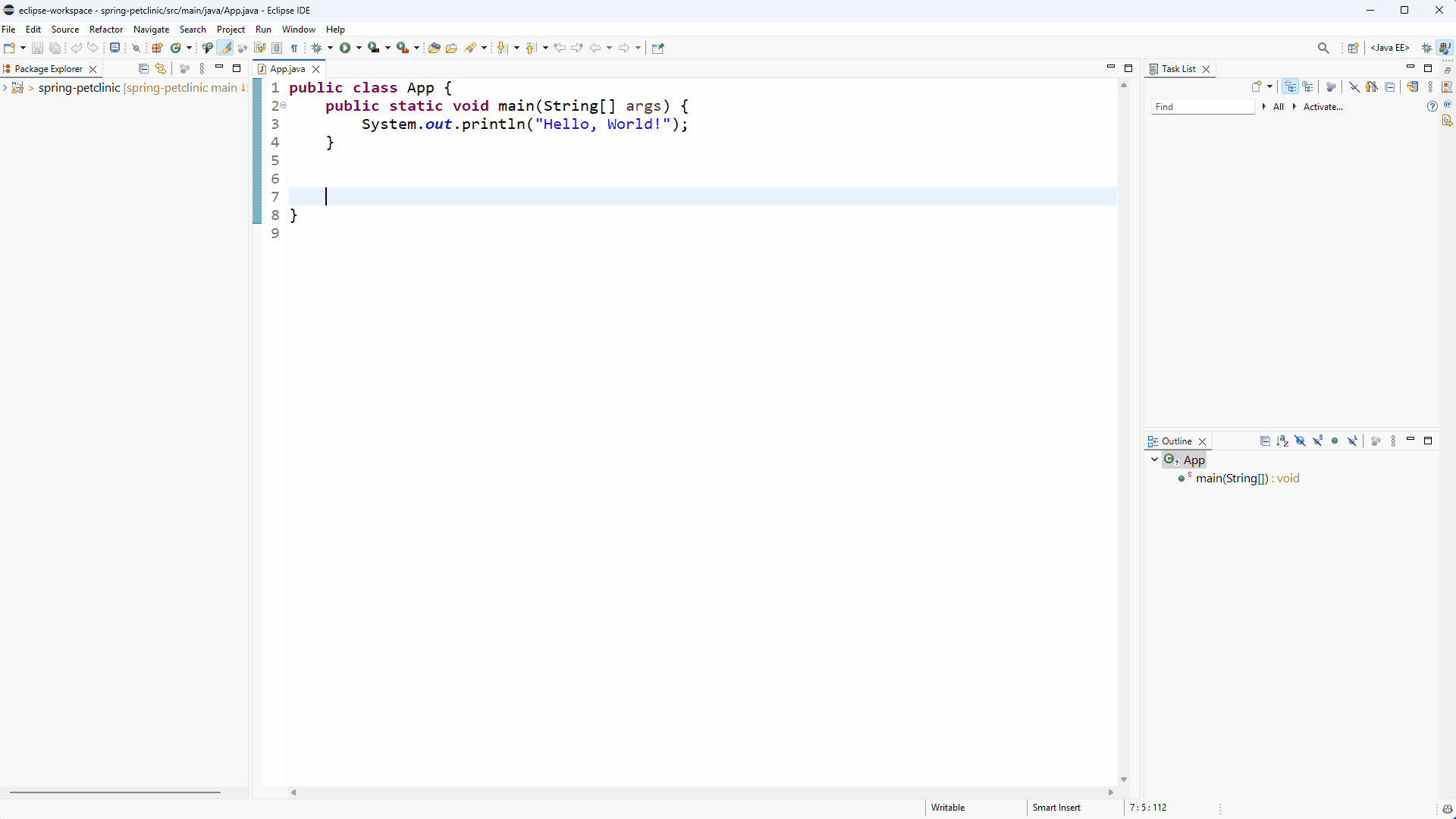
Task: Click Task List help question mark icon
Action: (1432, 106)
